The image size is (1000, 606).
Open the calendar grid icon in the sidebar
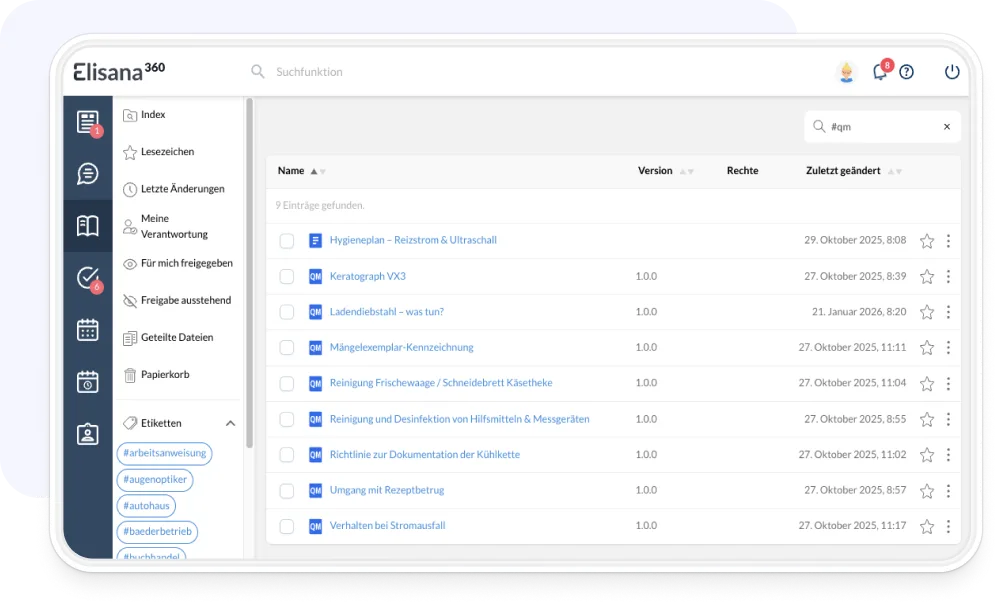[87, 330]
